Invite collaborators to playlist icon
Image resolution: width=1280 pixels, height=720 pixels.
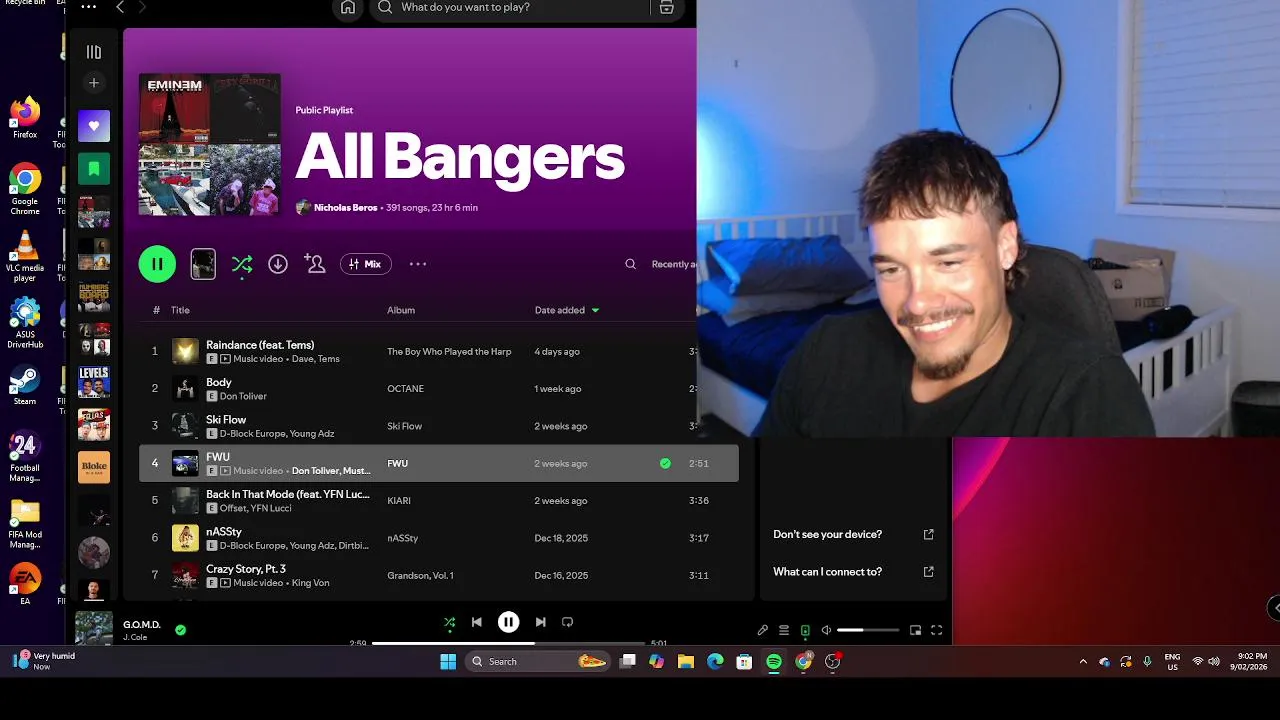315,264
